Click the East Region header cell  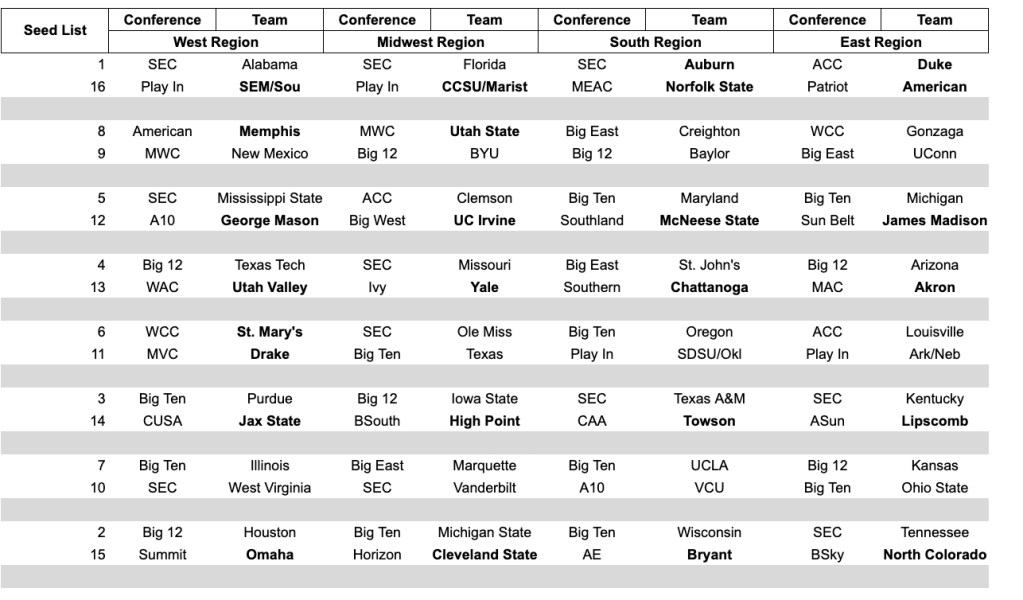tap(881, 42)
